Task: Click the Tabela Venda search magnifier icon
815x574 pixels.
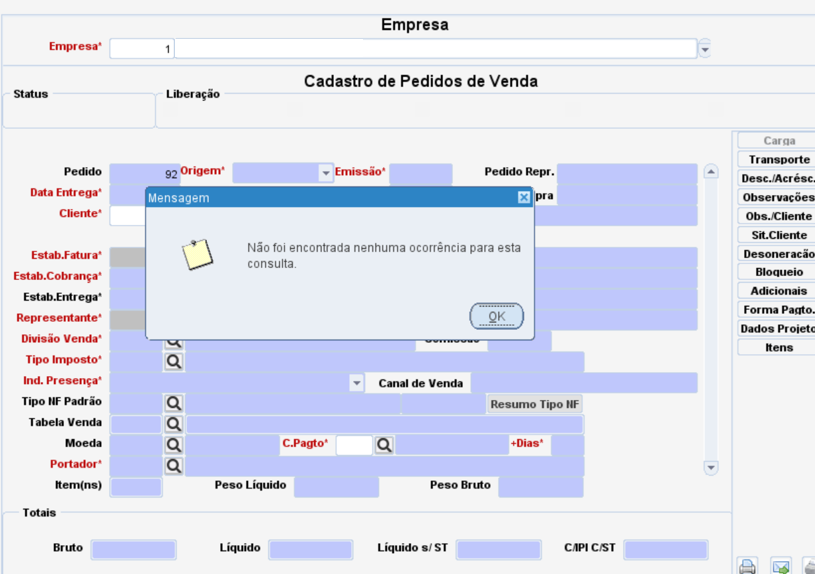Action: (x=174, y=424)
